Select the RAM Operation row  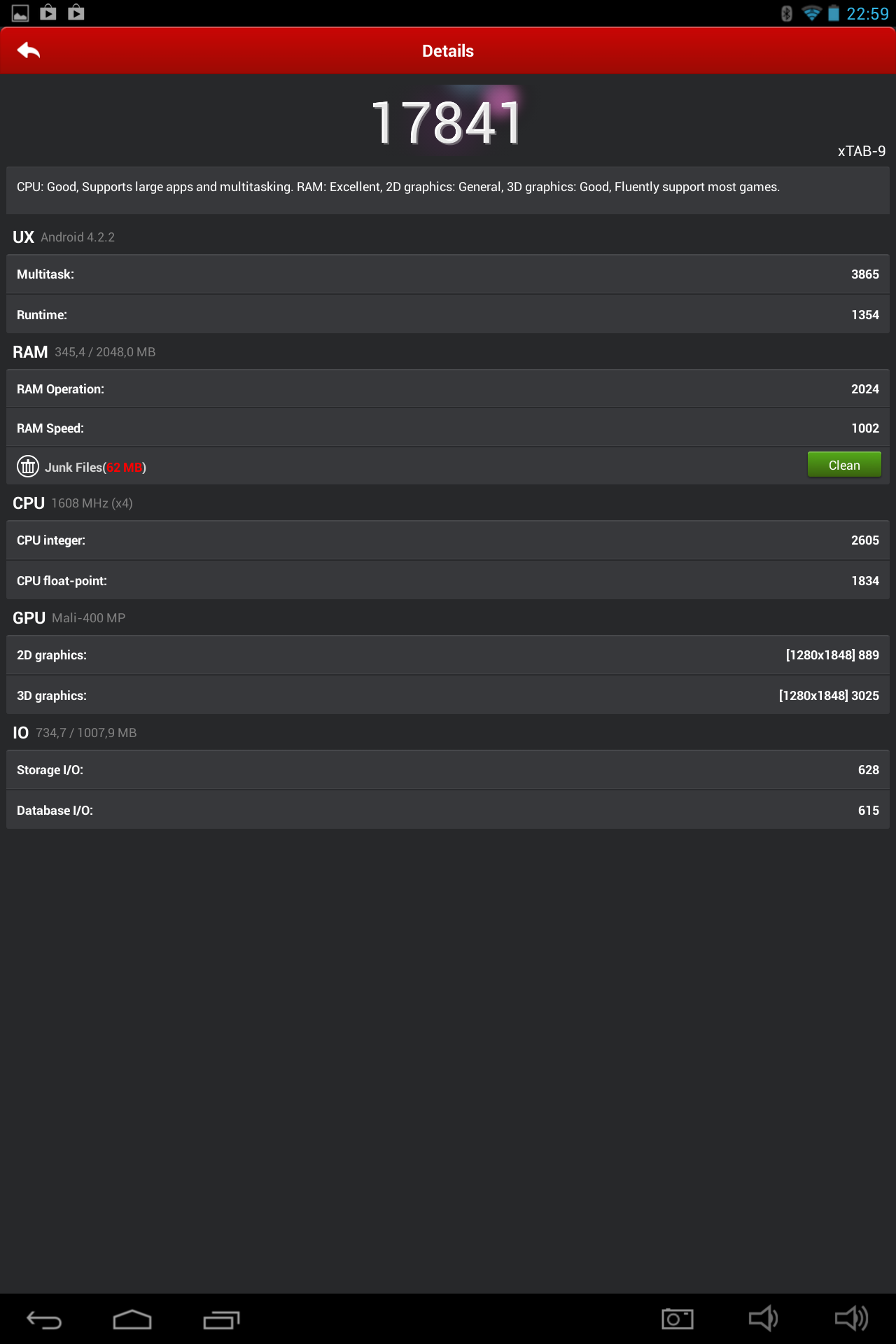(448, 389)
